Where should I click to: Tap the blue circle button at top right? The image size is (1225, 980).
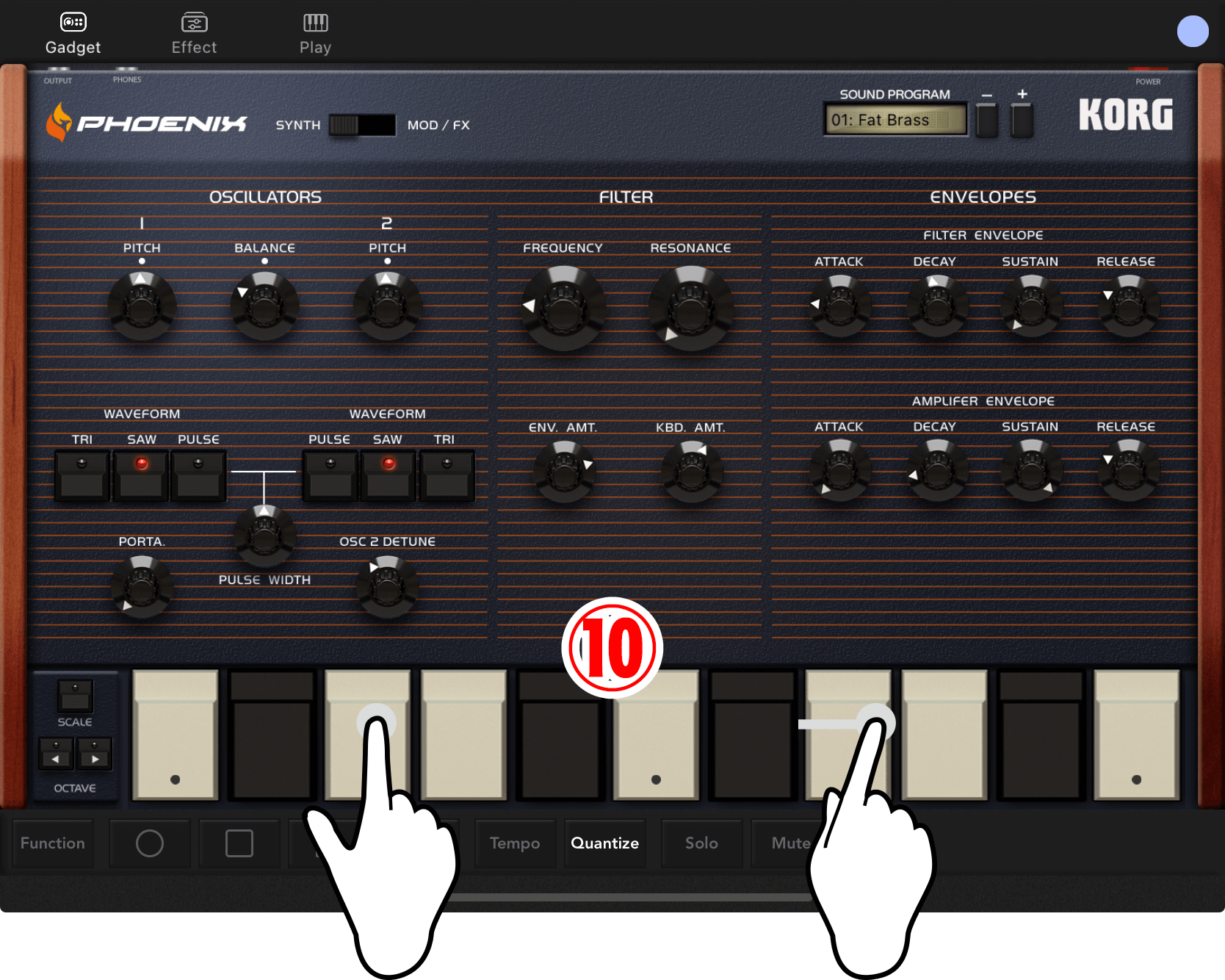point(1193,32)
